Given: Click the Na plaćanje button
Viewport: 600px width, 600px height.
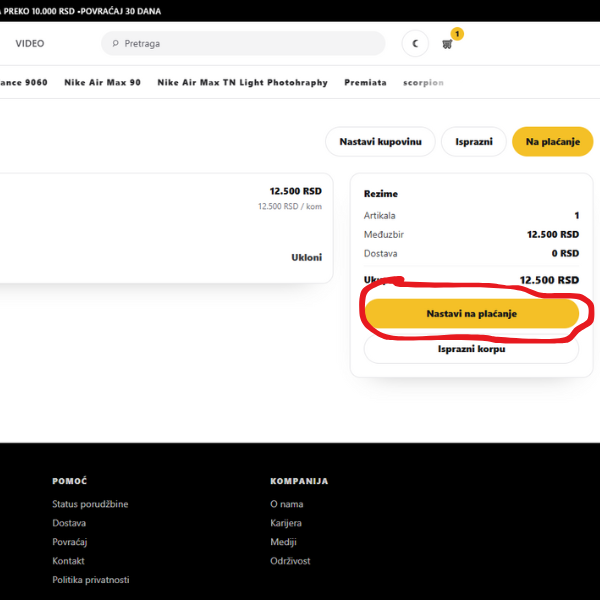Looking at the screenshot, I should coord(552,142).
